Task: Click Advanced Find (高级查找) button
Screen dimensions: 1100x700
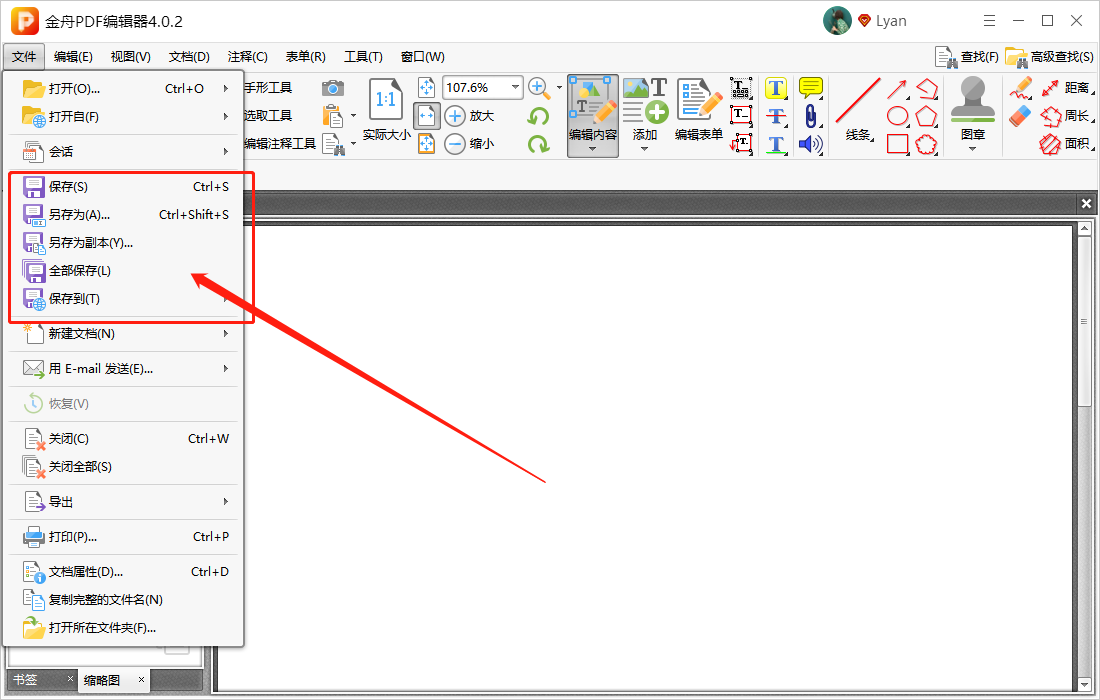Action: tap(1049, 57)
